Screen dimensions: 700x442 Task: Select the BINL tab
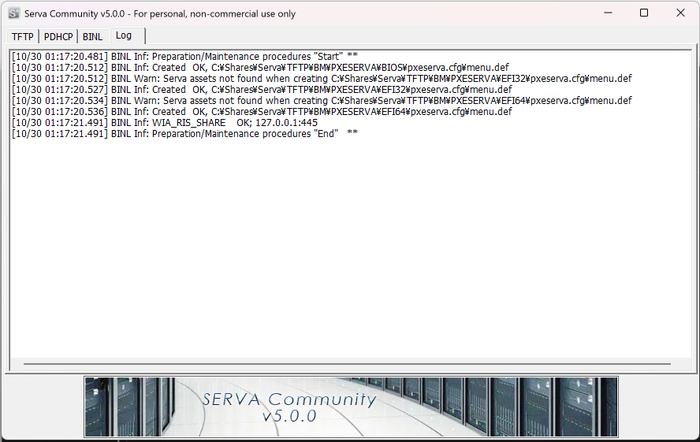click(x=92, y=36)
